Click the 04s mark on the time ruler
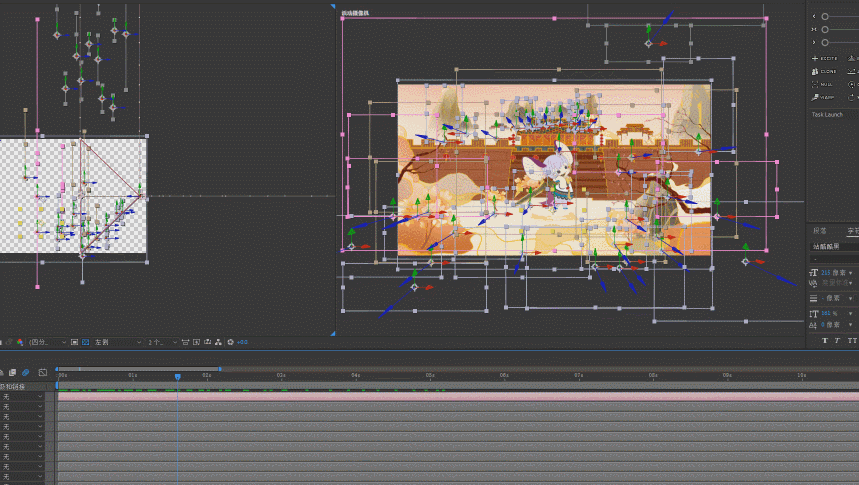Image resolution: width=859 pixels, height=485 pixels. tap(355, 375)
